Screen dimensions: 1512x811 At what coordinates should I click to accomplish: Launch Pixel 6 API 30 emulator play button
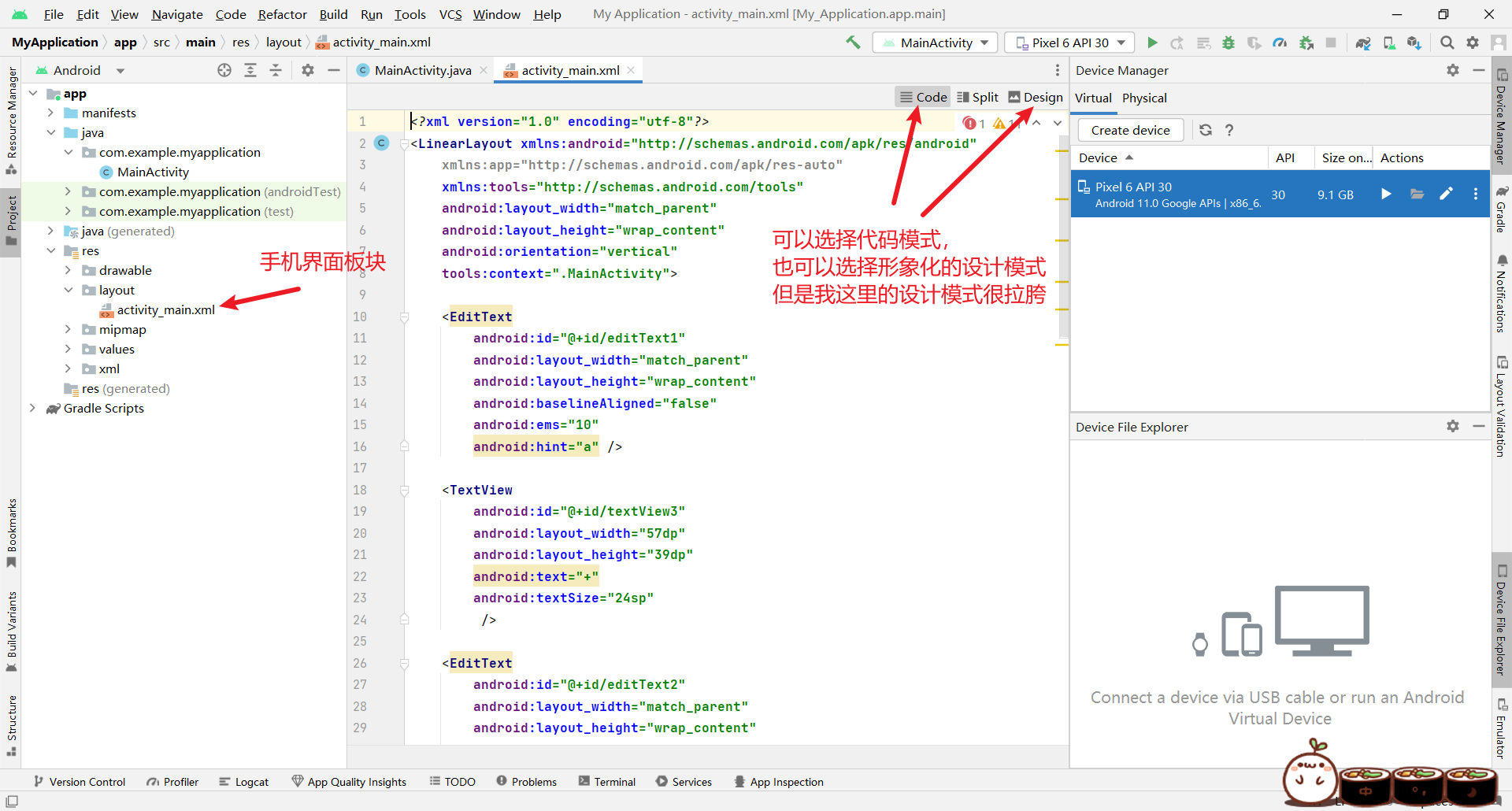click(x=1386, y=194)
